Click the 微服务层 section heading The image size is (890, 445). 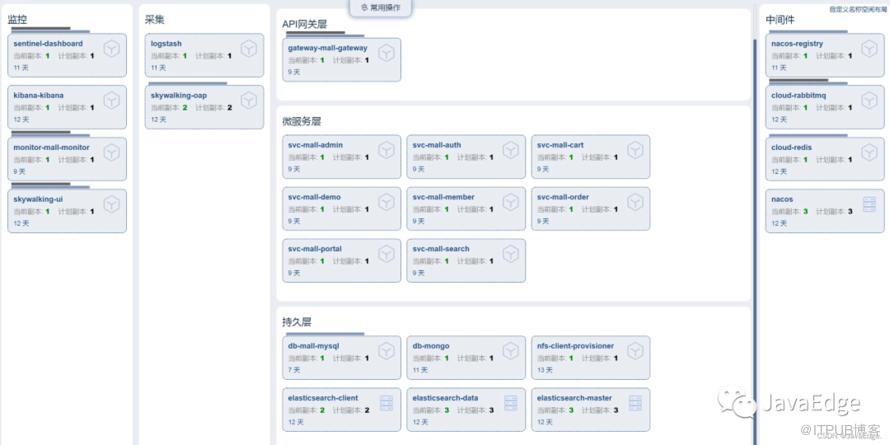click(x=301, y=121)
